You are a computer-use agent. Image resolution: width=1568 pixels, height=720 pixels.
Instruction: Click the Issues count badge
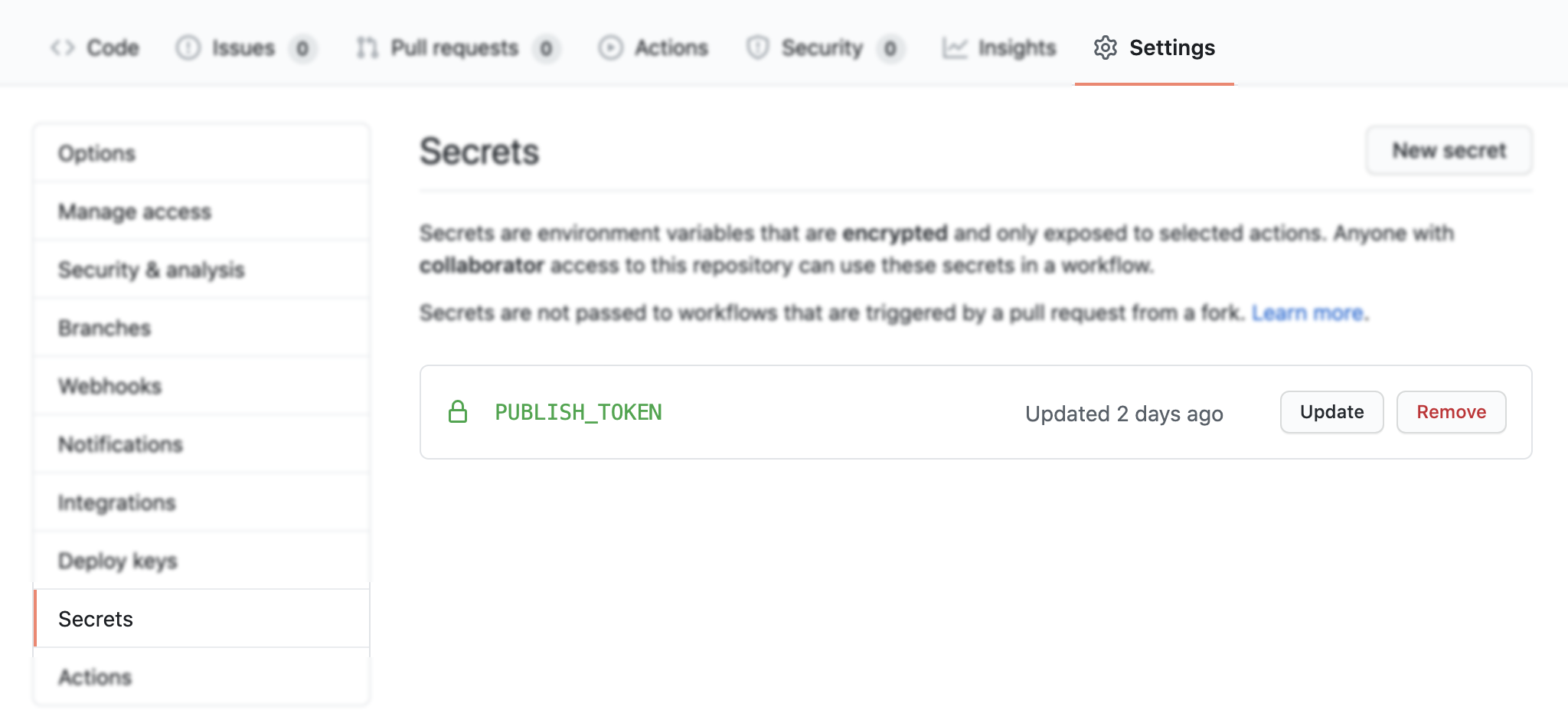pos(302,47)
